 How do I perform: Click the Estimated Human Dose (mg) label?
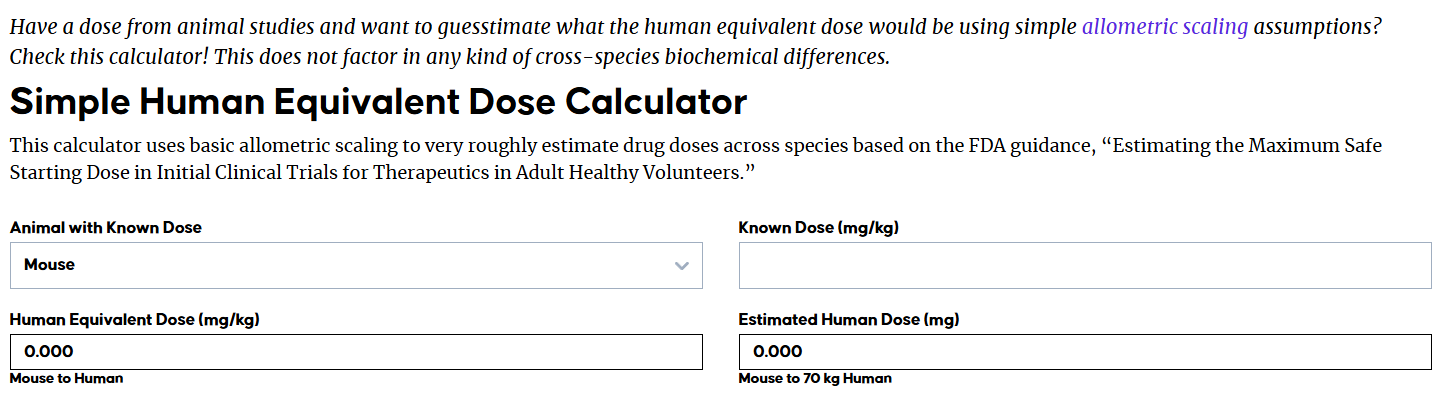pyautogui.click(x=849, y=320)
